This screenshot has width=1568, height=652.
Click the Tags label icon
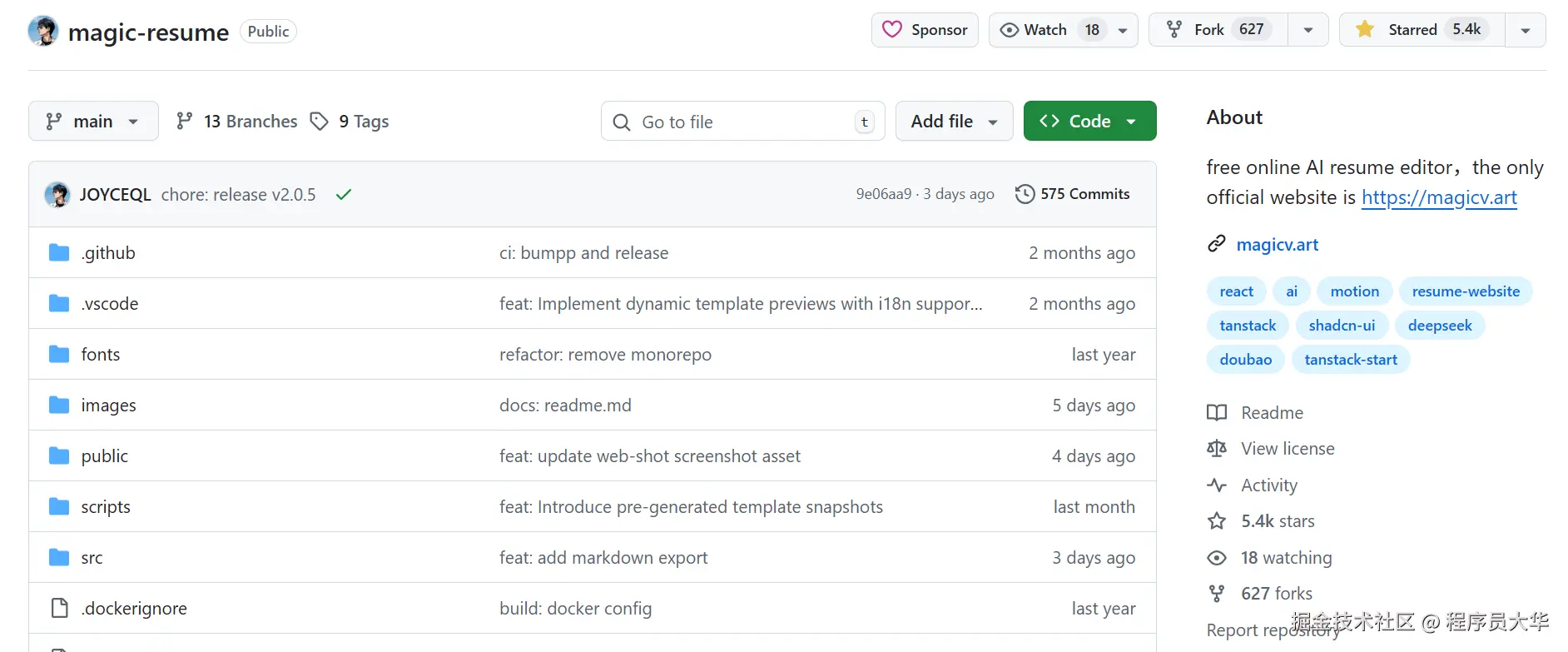[319, 122]
